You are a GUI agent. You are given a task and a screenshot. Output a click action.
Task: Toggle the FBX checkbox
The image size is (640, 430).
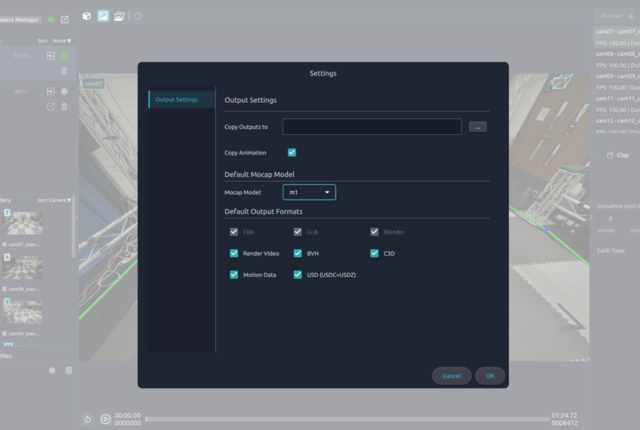click(x=234, y=232)
